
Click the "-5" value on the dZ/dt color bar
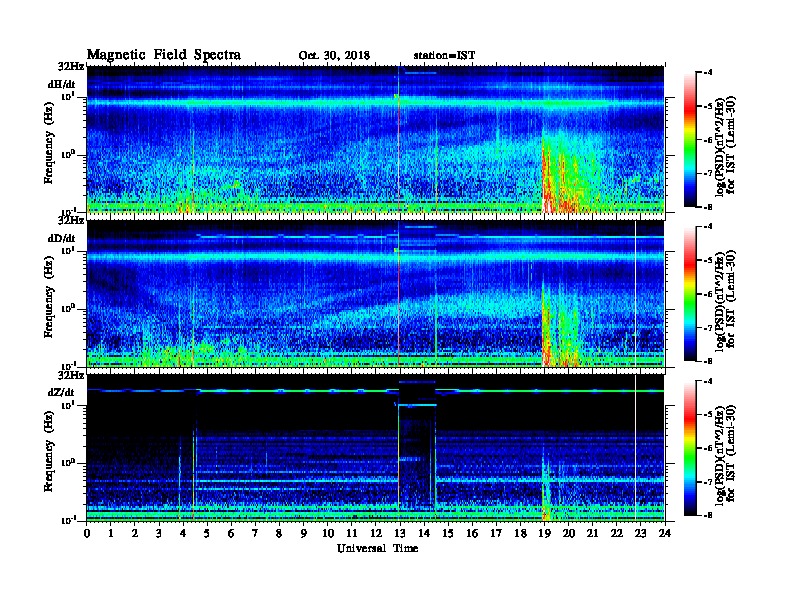point(707,414)
